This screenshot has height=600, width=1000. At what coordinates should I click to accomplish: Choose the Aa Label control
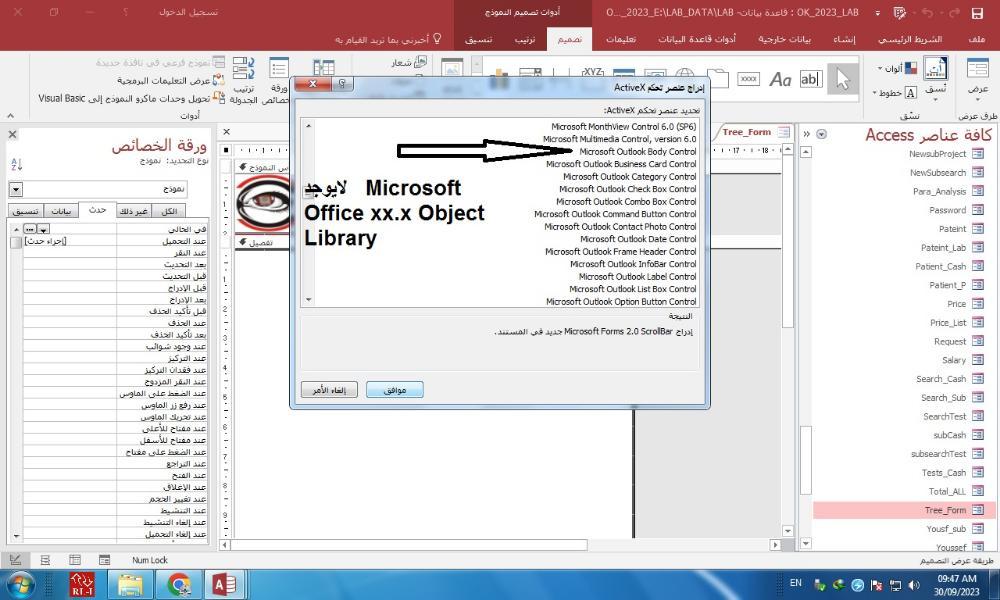pyautogui.click(x=780, y=79)
